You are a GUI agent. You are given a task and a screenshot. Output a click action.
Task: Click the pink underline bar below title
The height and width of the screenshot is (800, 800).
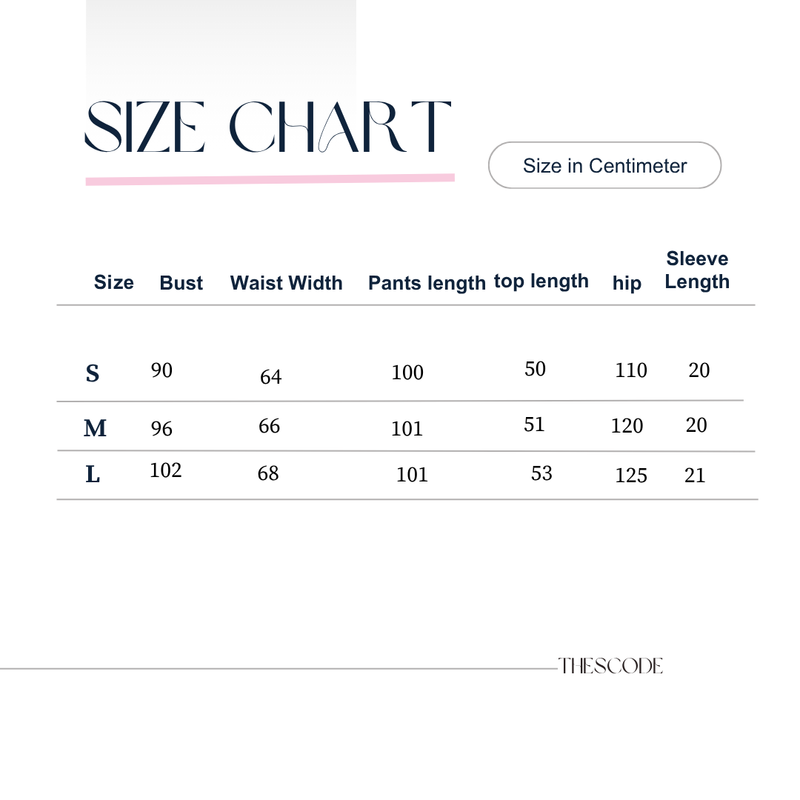coord(270,180)
